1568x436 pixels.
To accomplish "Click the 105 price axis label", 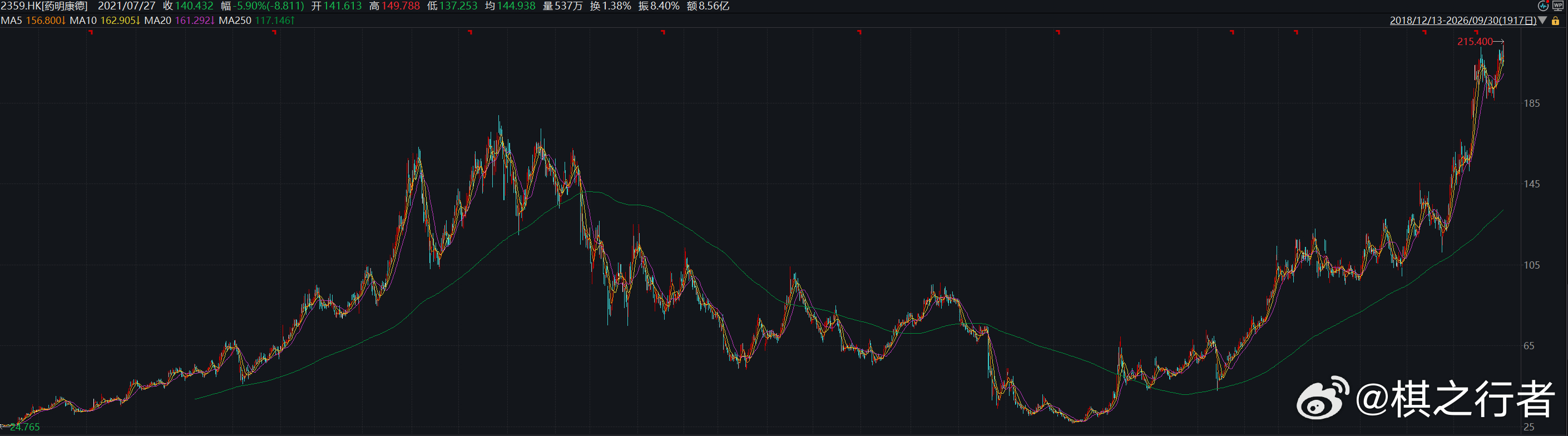I will pyautogui.click(x=1531, y=265).
